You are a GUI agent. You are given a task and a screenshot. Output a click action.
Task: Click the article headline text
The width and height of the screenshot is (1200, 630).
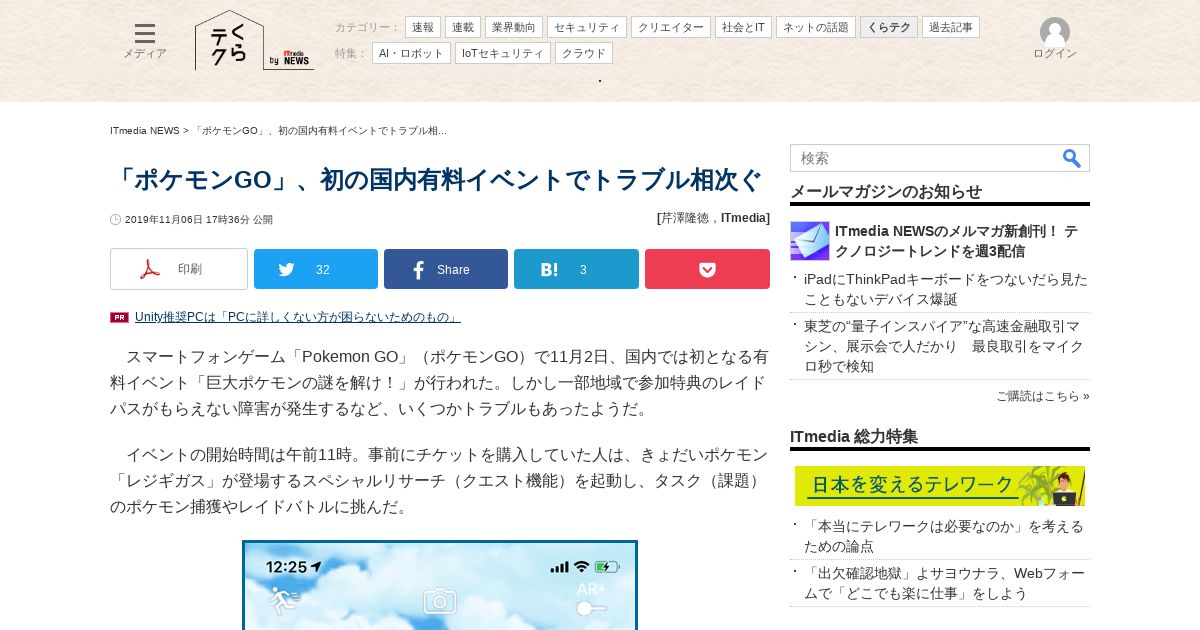437,180
